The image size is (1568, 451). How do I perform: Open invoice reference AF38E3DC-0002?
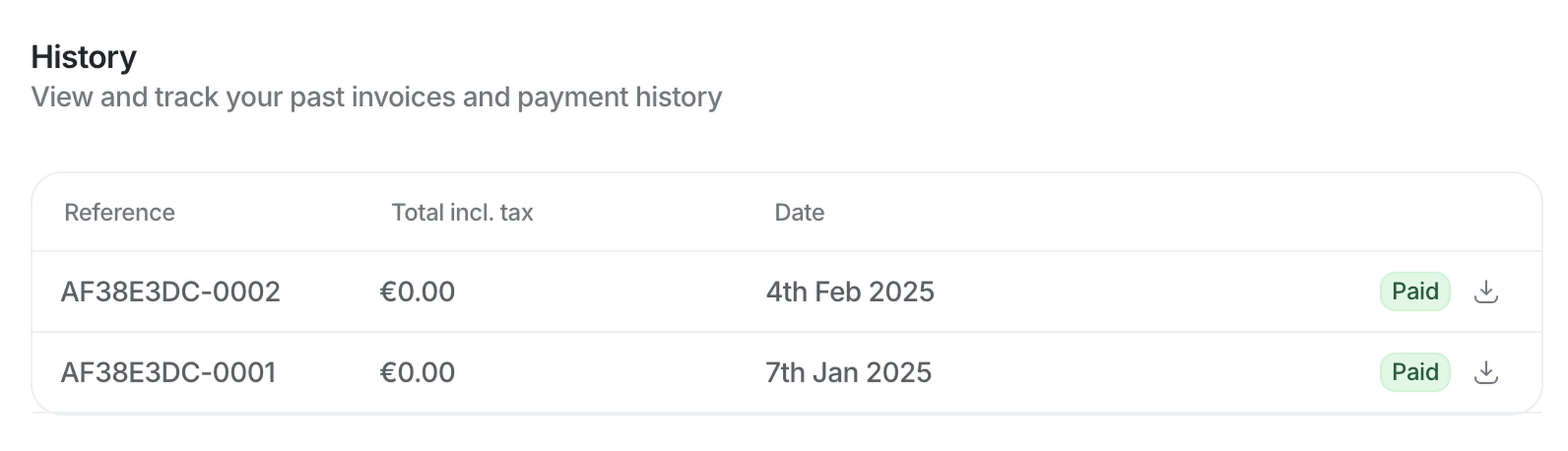170,291
